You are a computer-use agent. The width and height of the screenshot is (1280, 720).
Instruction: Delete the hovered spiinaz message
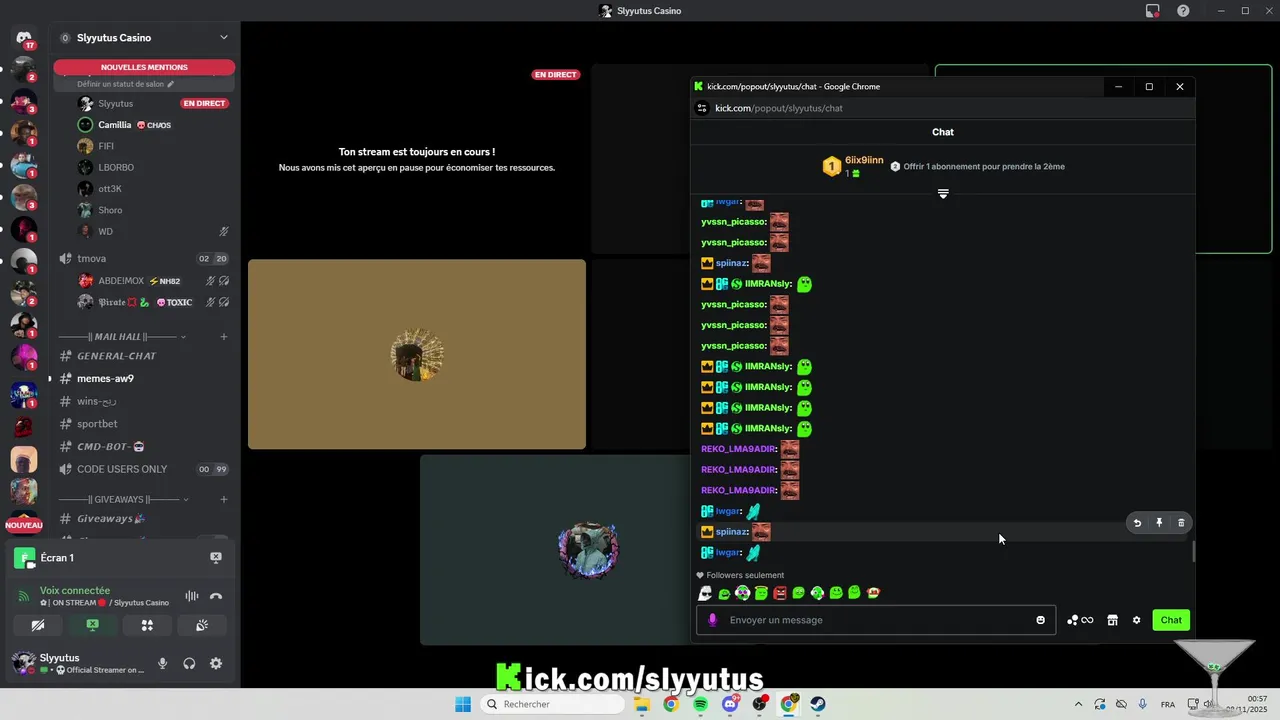click(x=1181, y=523)
